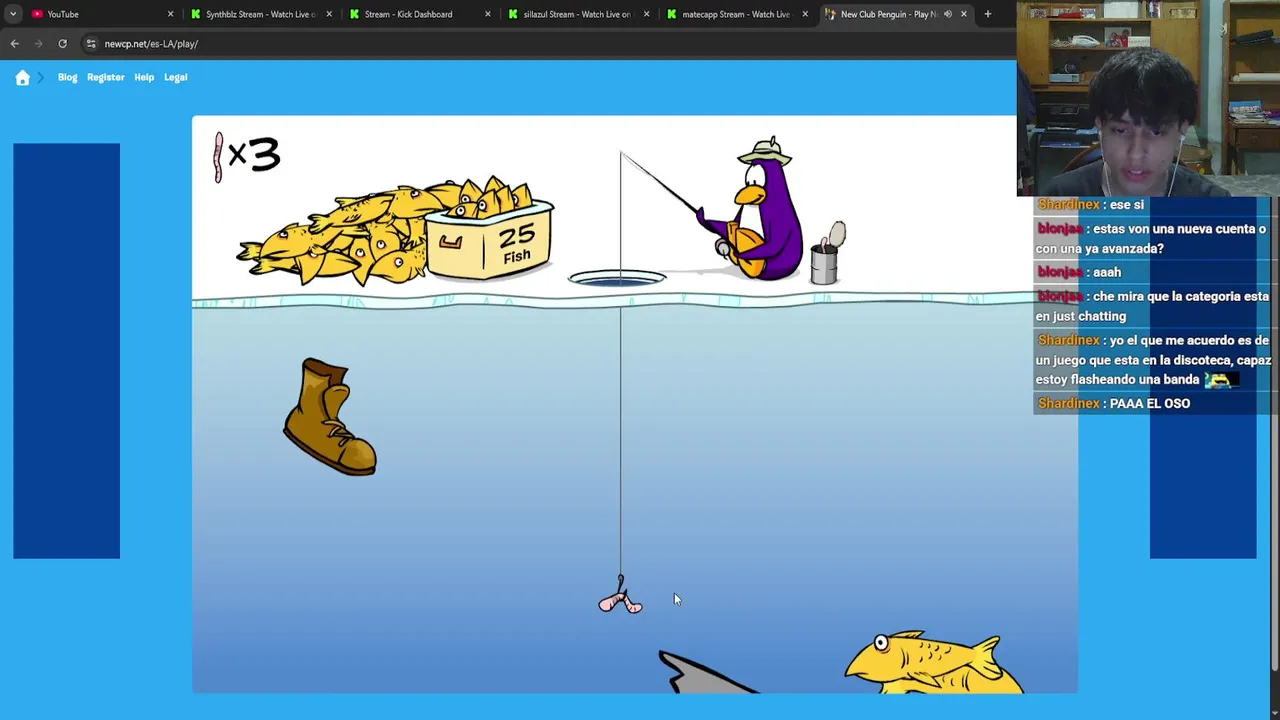
Task: Close the Stream - Kick Dashboard tab
Action: pos(487,14)
